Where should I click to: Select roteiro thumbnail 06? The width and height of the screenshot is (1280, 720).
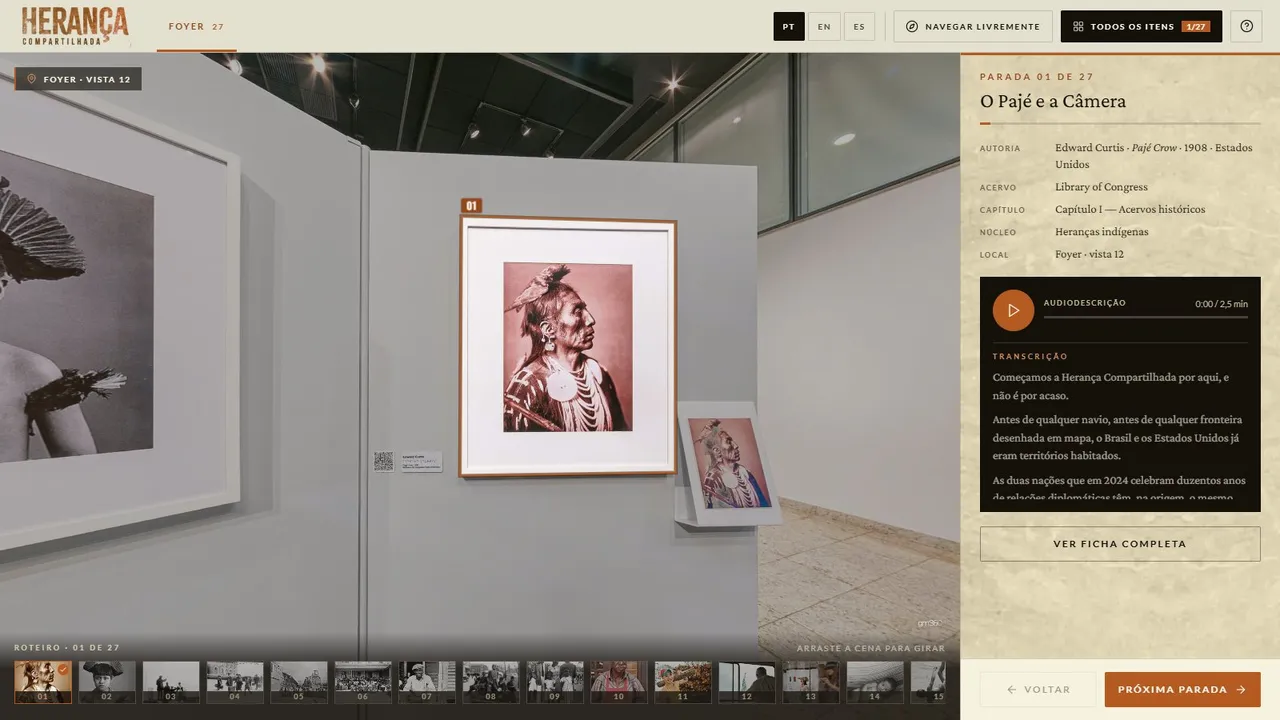coord(363,682)
